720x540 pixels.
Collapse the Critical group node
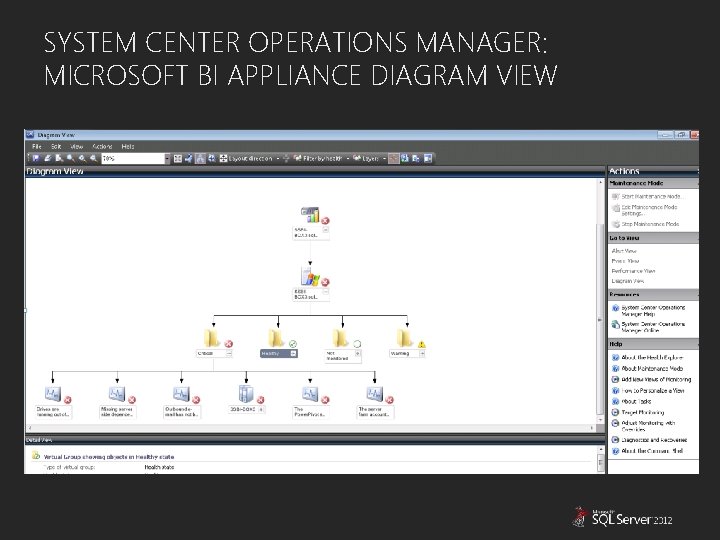229,354
